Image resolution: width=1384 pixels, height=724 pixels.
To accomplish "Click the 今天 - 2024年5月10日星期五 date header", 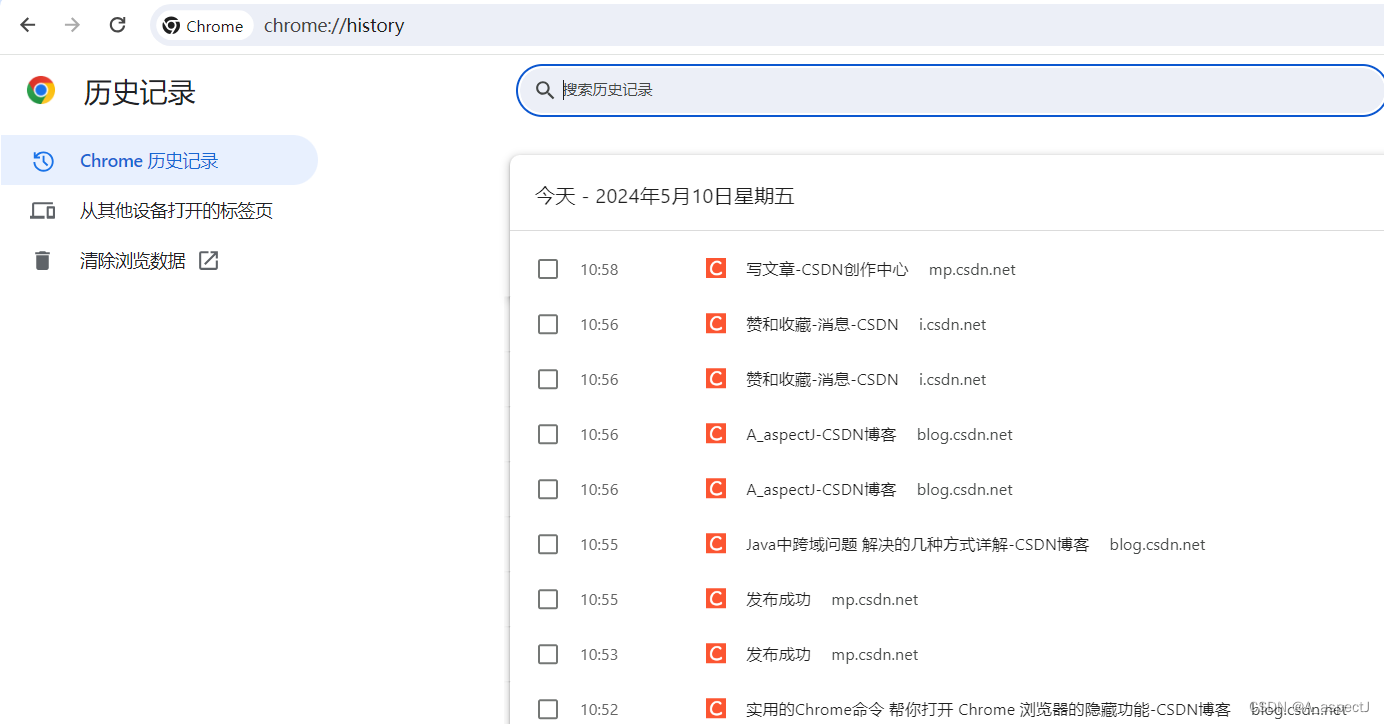I will 664,196.
